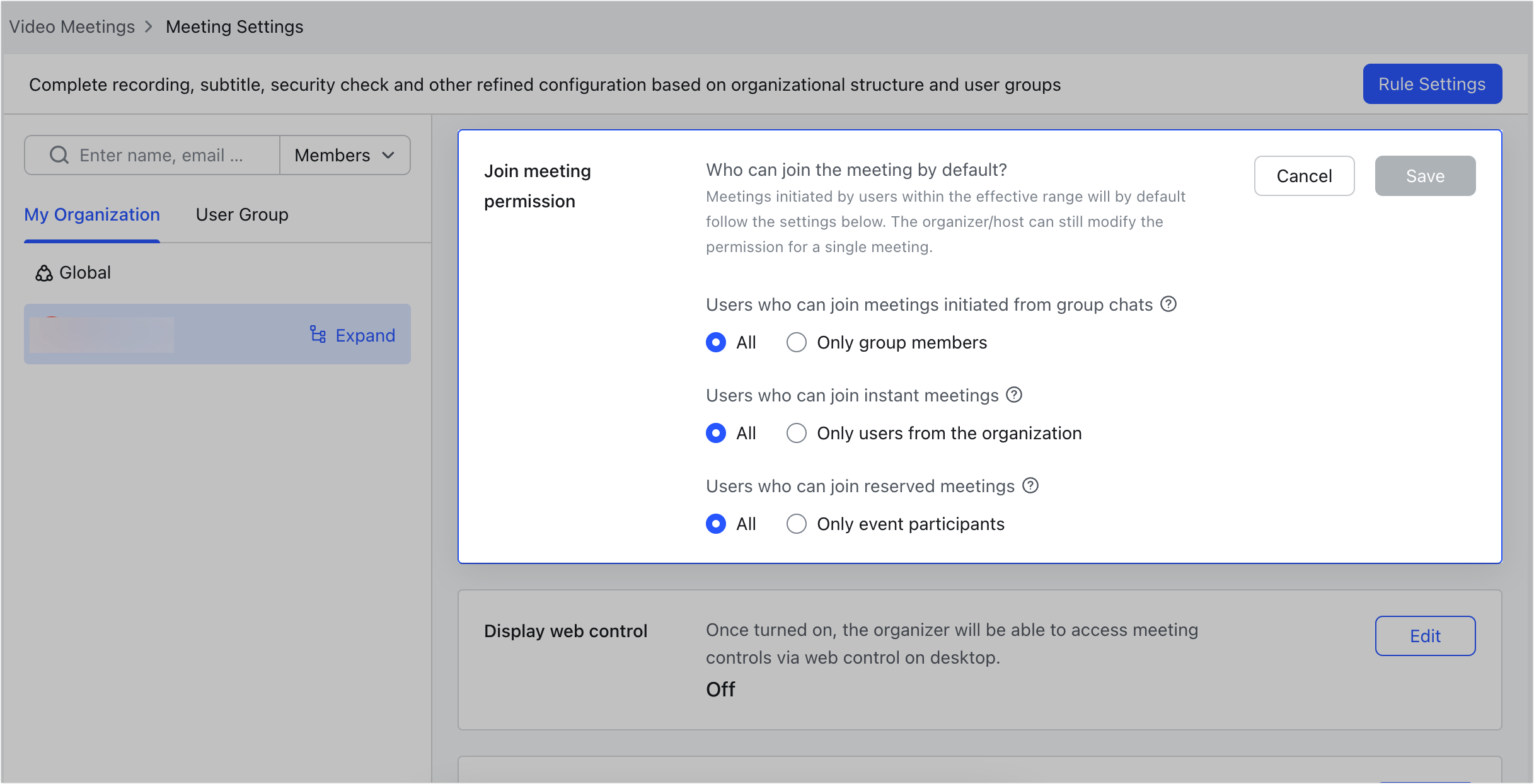Select Only group members option

pyautogui.click(x=797, y=342)
